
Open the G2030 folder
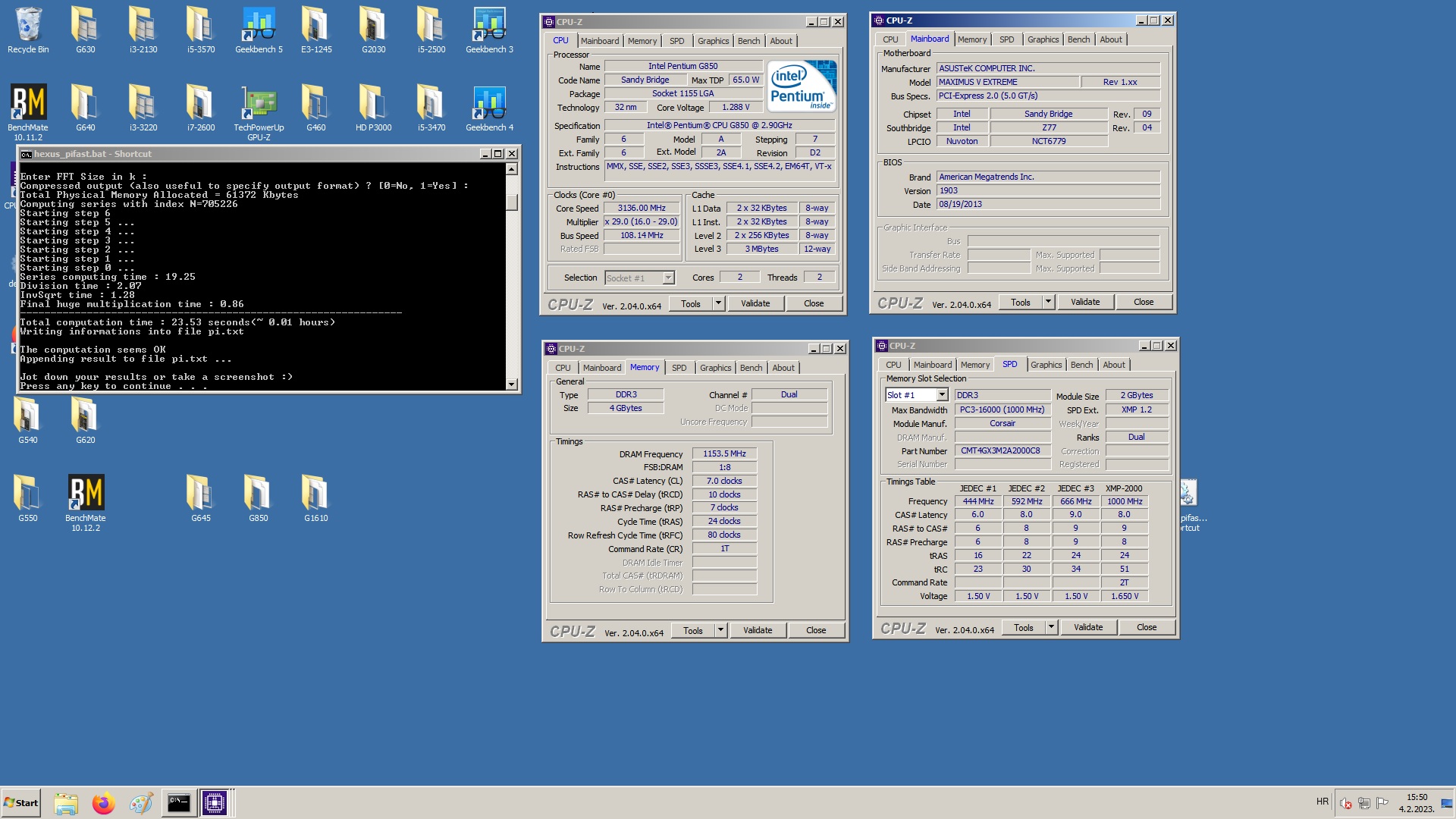pyautogui.click(x=374, y=30)
